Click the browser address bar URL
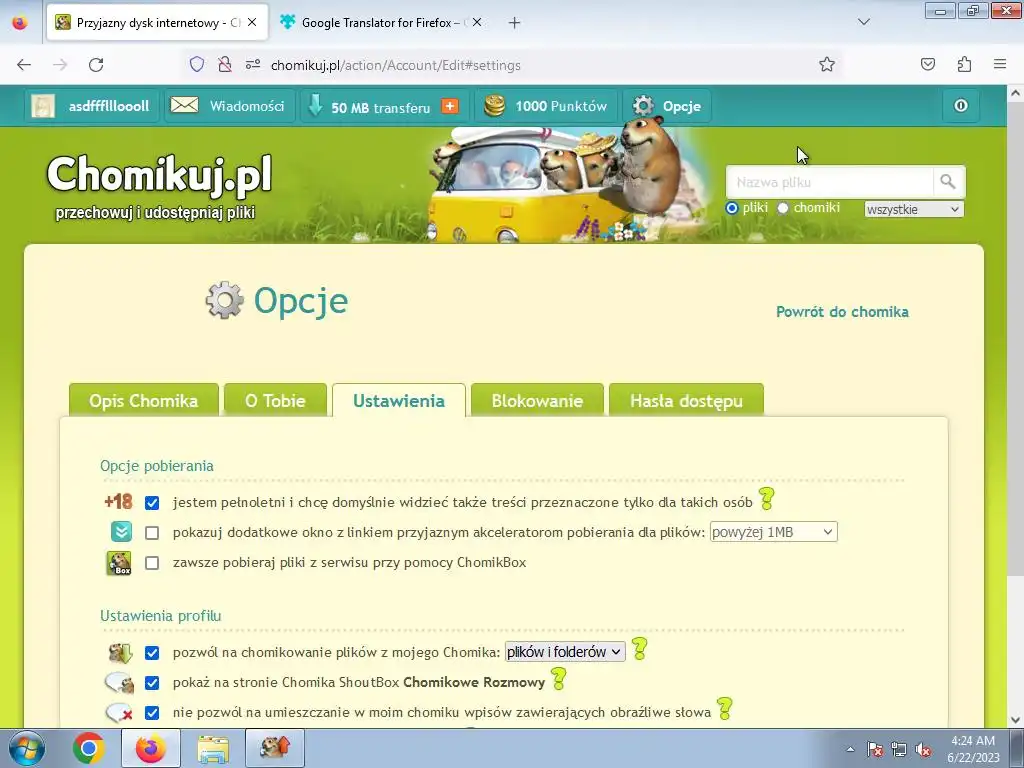The width and height of the screenshot is (1024, 768). pos(396,65)
